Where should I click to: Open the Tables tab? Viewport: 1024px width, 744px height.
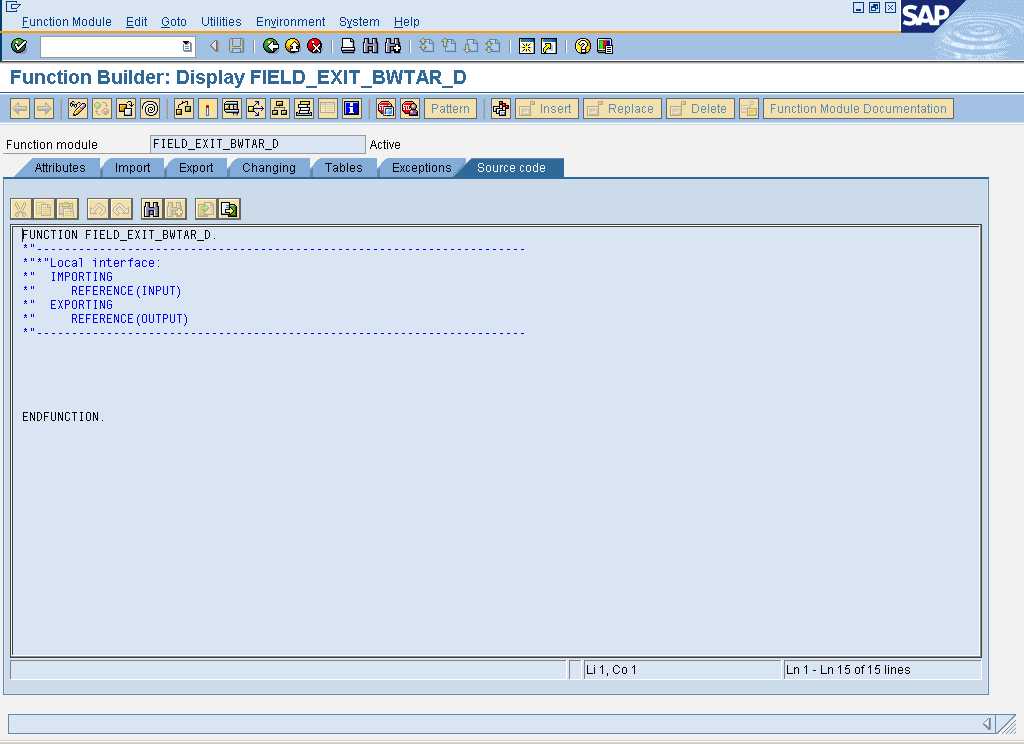click(344, 168)
